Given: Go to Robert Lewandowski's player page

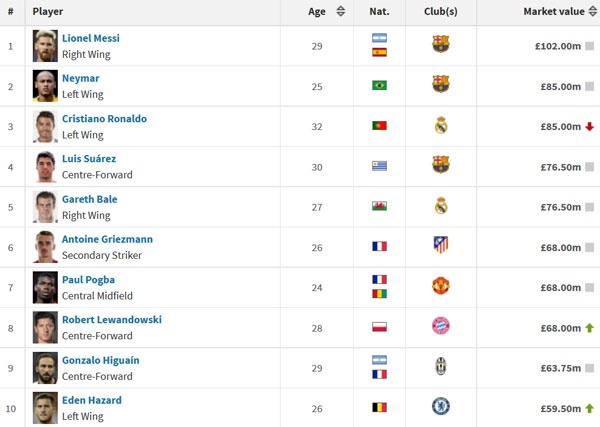Looking at the screenshot, I should tap(111, 320).
